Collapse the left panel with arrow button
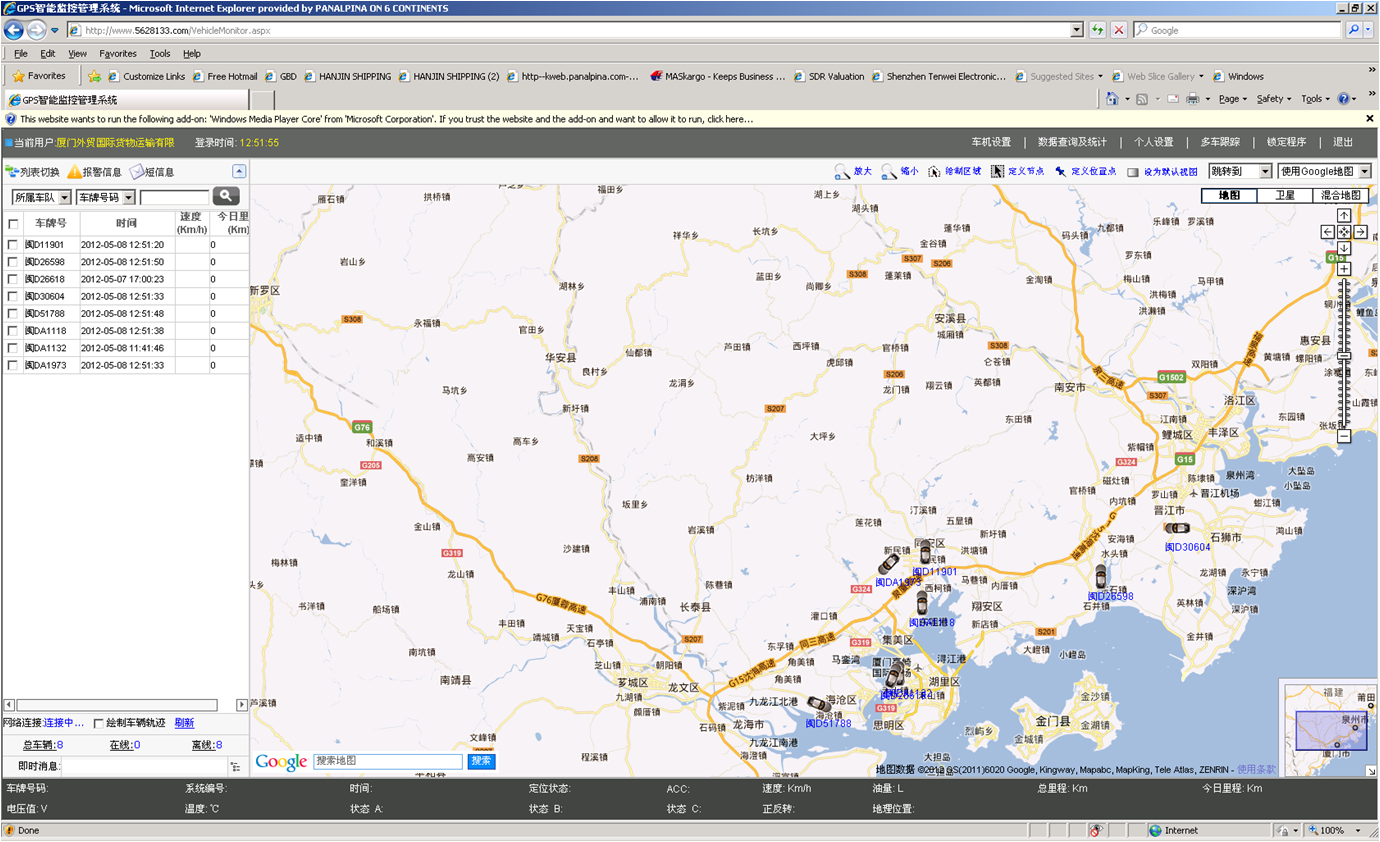The height and width of the screenshot is (842, 1380). click(x=239, y=171)
